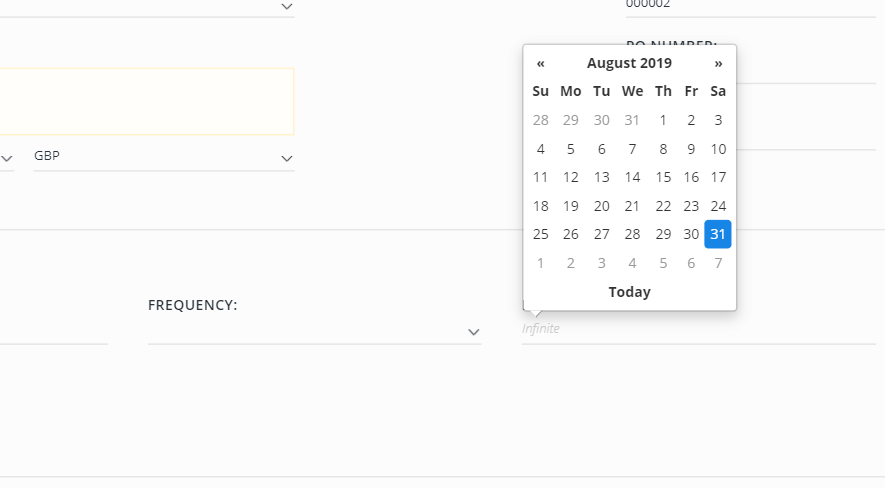Click the August 2019 month header

[629, 63]
